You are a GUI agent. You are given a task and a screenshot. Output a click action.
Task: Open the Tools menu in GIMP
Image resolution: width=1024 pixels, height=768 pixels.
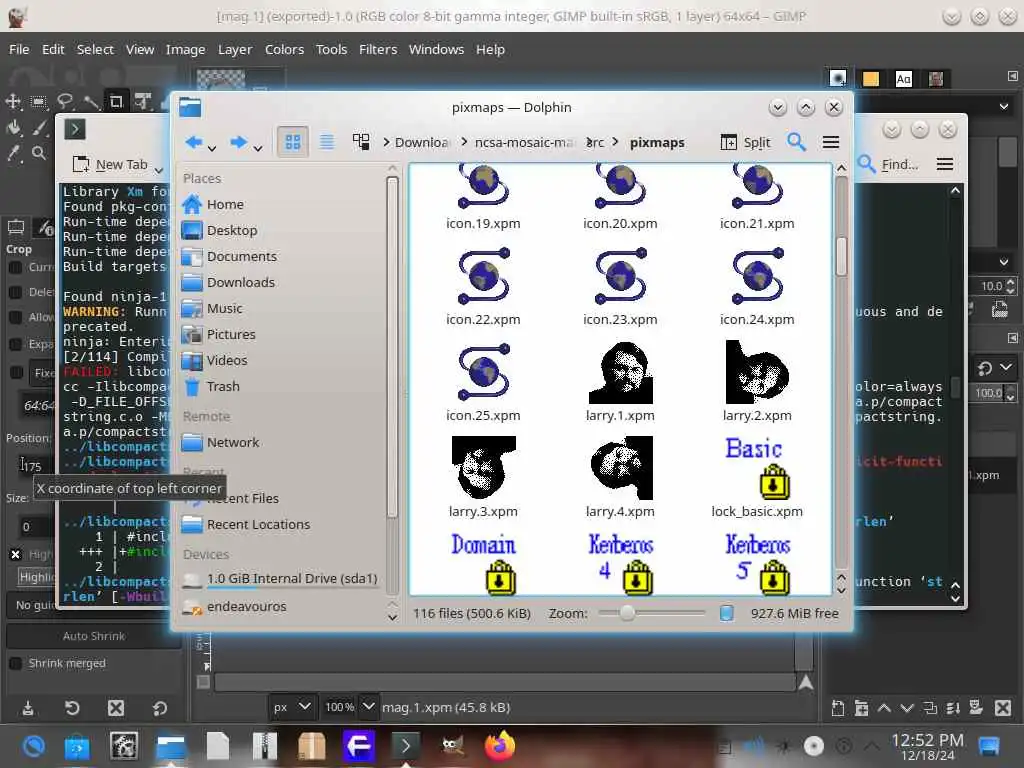pyautogui.click(x=331, y=49)
